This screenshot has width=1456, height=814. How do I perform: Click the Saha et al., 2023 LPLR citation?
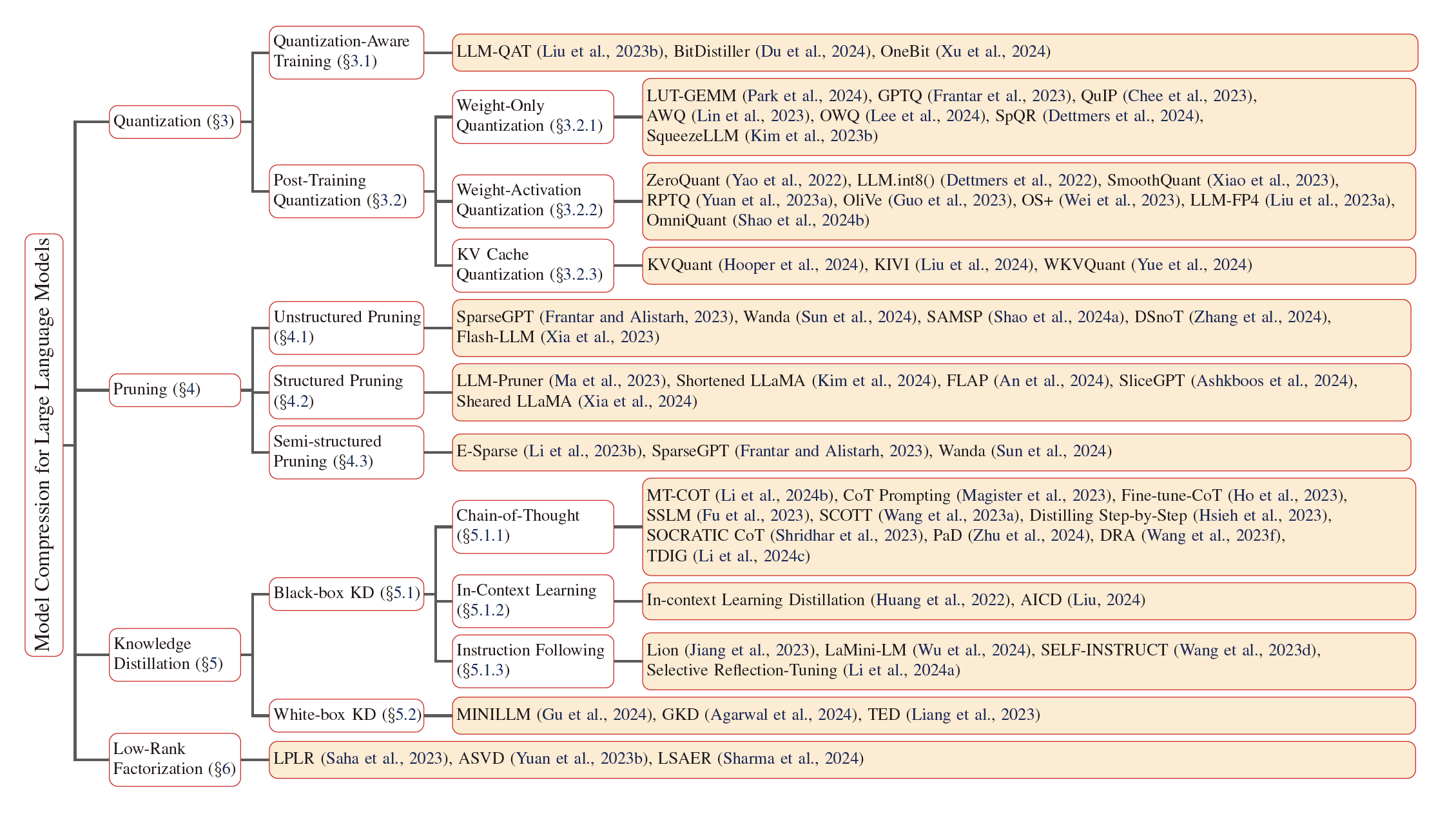pos(384,759)
